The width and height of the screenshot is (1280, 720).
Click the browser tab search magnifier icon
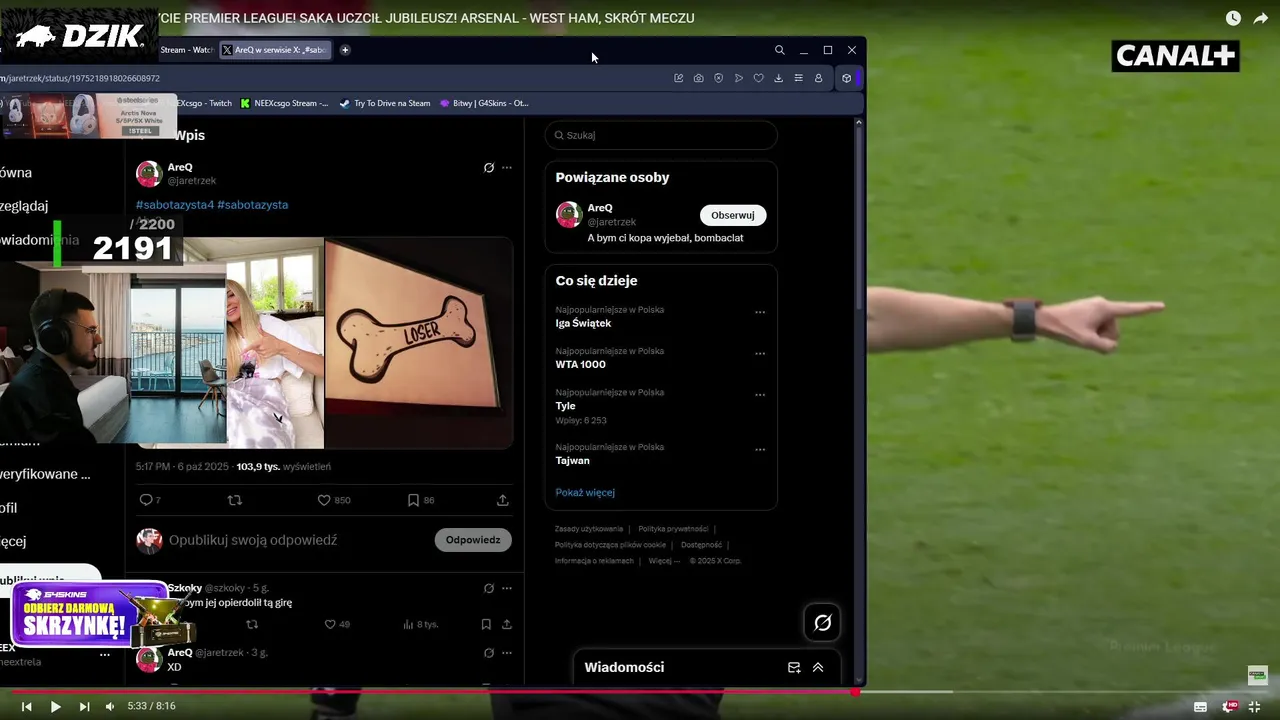[779, 50]
